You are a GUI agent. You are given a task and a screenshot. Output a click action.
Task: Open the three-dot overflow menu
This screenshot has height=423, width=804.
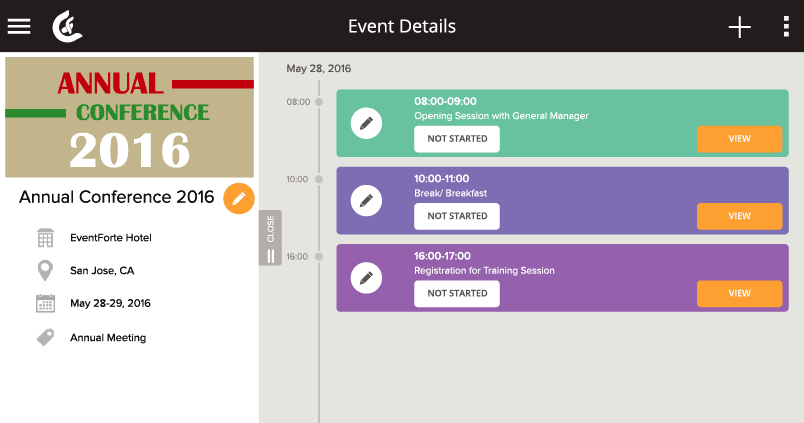click(786, 27)
